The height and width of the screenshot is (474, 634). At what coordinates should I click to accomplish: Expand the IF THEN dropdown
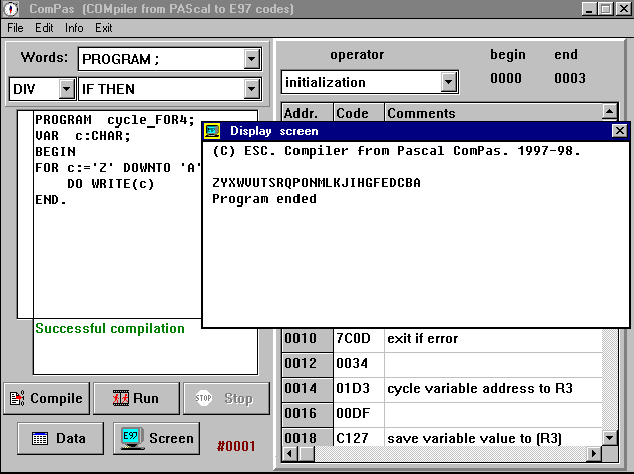[x=251, y=89]
